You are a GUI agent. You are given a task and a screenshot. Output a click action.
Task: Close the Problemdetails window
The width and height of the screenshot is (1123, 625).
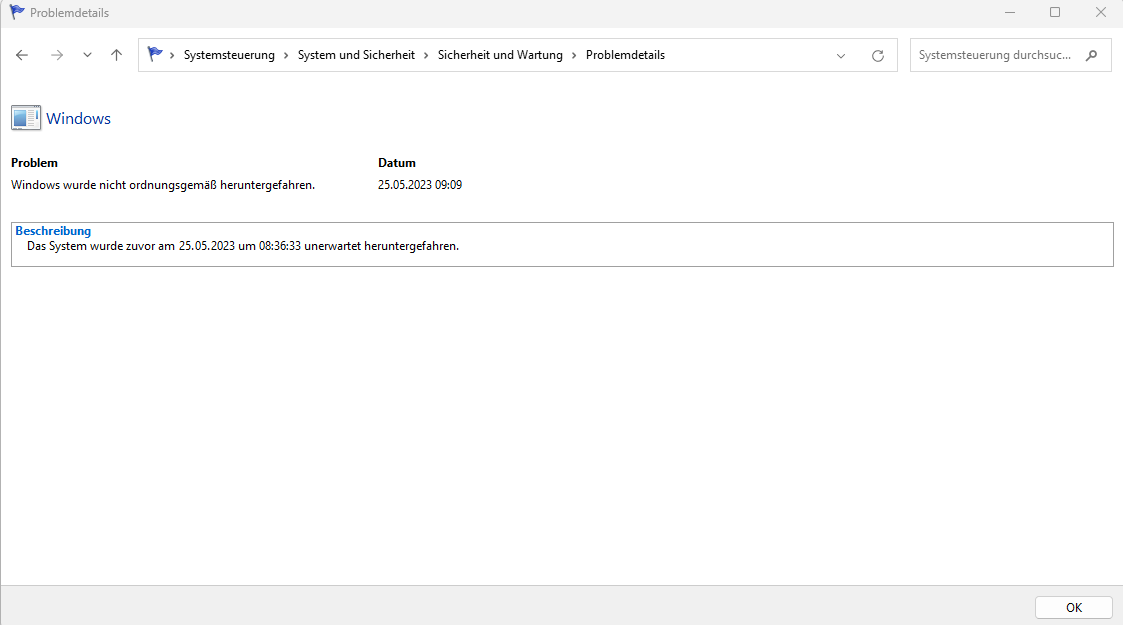[1101, 12]
